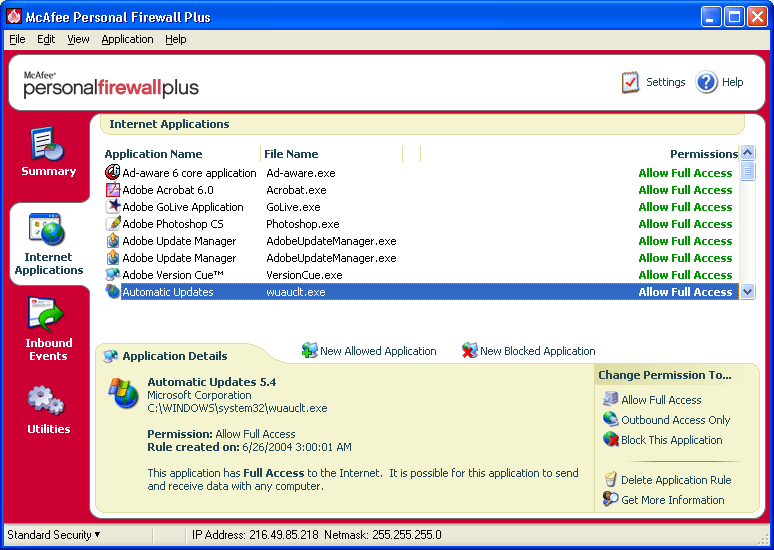Screen dimensions: 774x550
Task: Click Allow Full Access for Photoshop.exe row
Action: pyautogui.click(x=685, y=224)
